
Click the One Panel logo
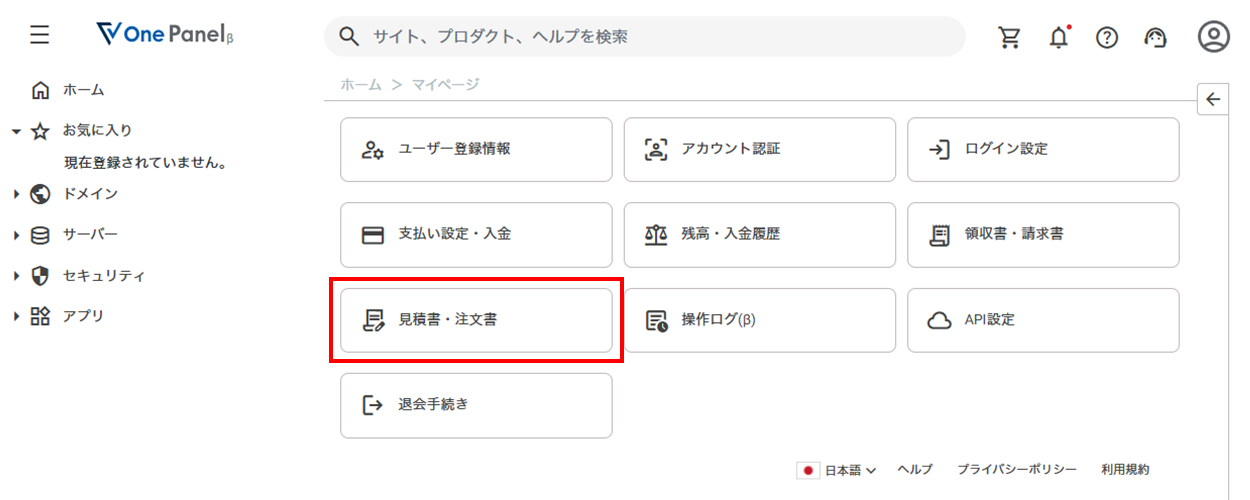(166, 36)
